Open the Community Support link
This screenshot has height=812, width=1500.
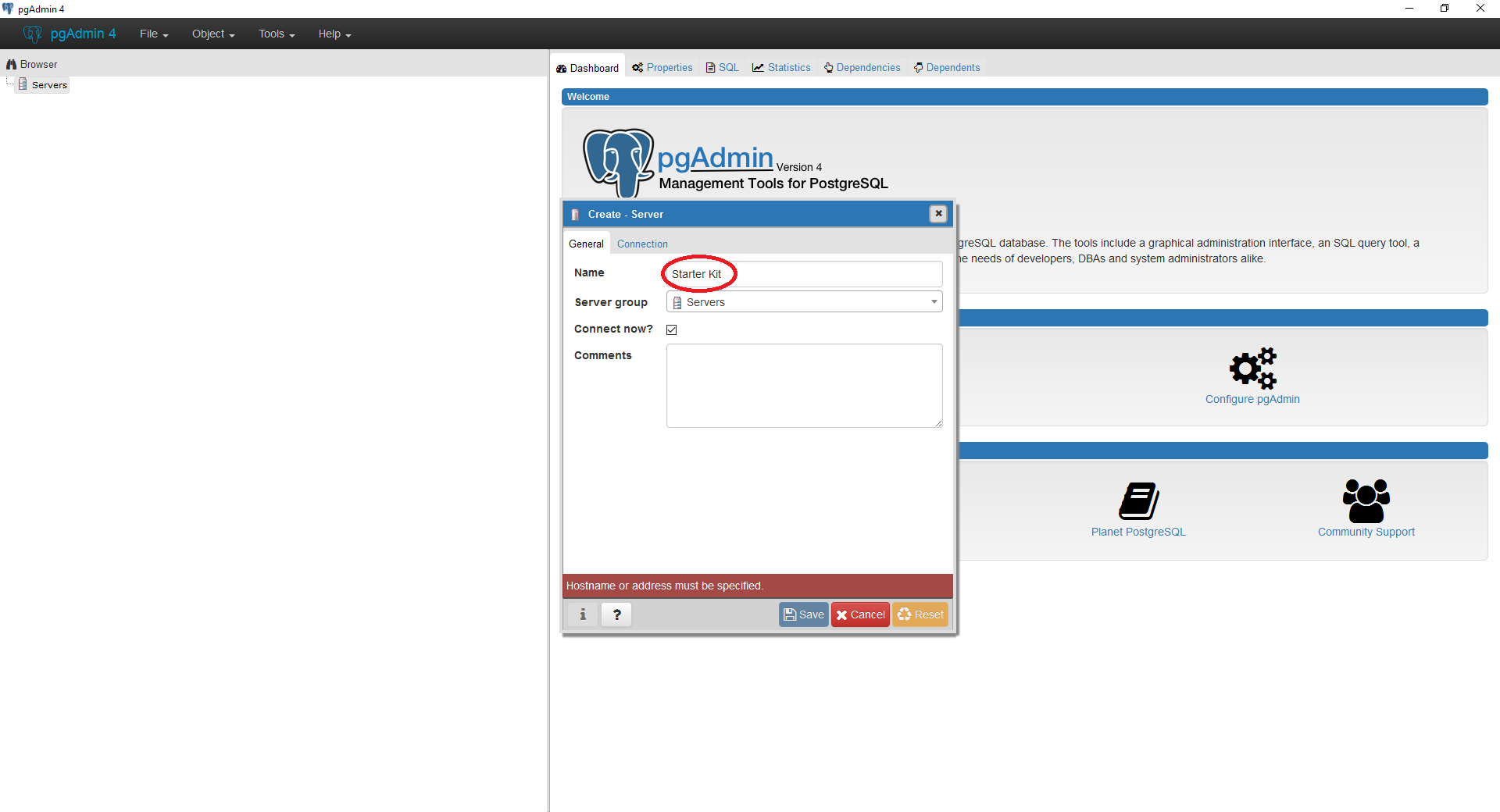1366,532
